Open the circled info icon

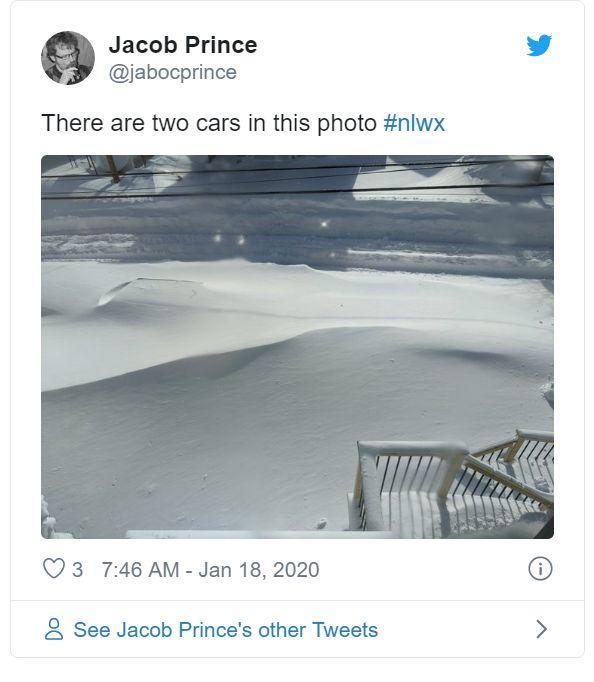coord(540,568)
